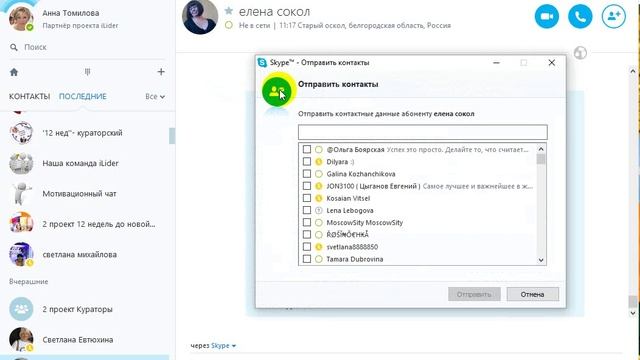Open the Skype home icon
The height and width of the screenshot is (360, 640).
pos(14,72)
